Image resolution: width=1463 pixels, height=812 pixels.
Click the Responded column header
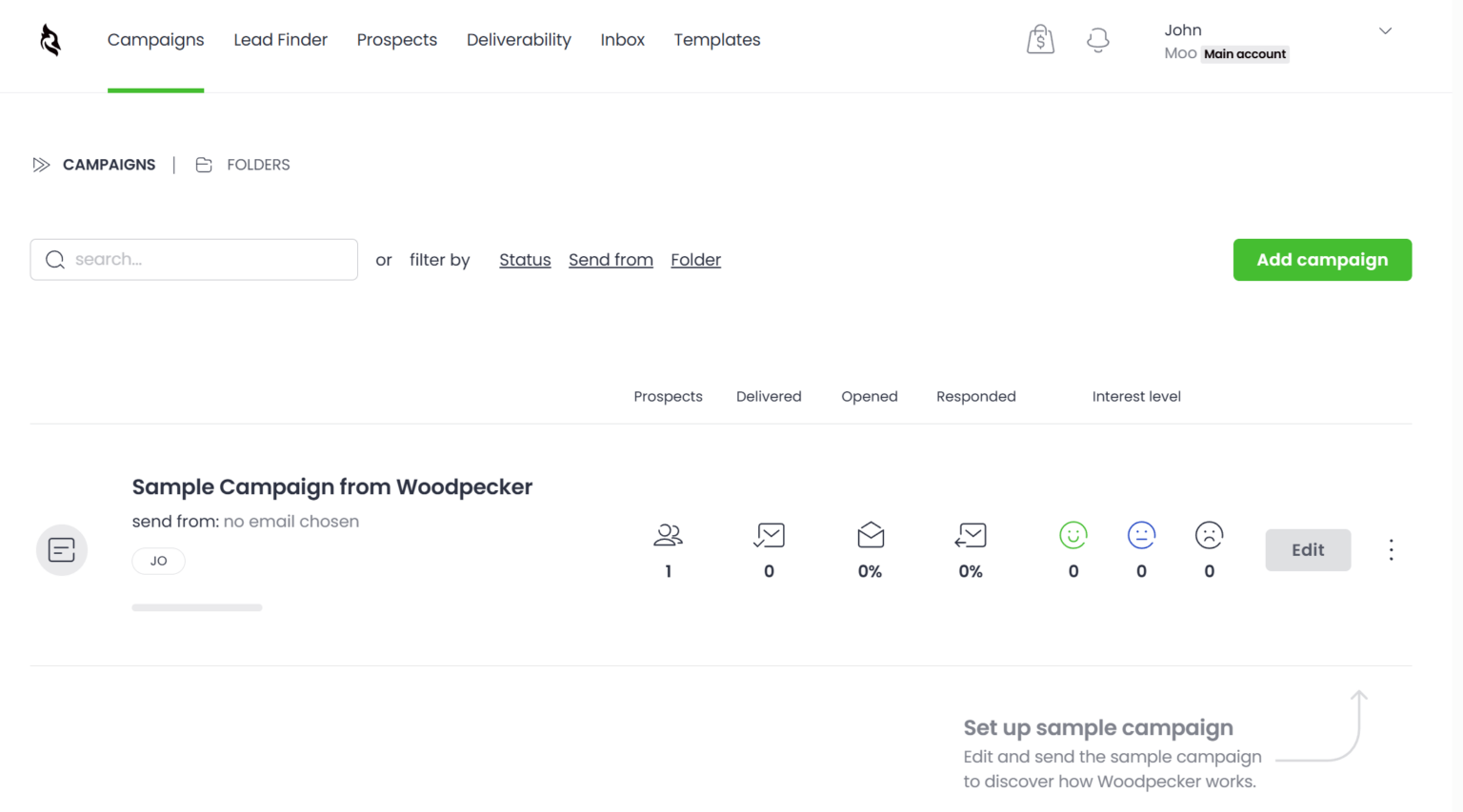pyautogui.click(x=976, y=396)
